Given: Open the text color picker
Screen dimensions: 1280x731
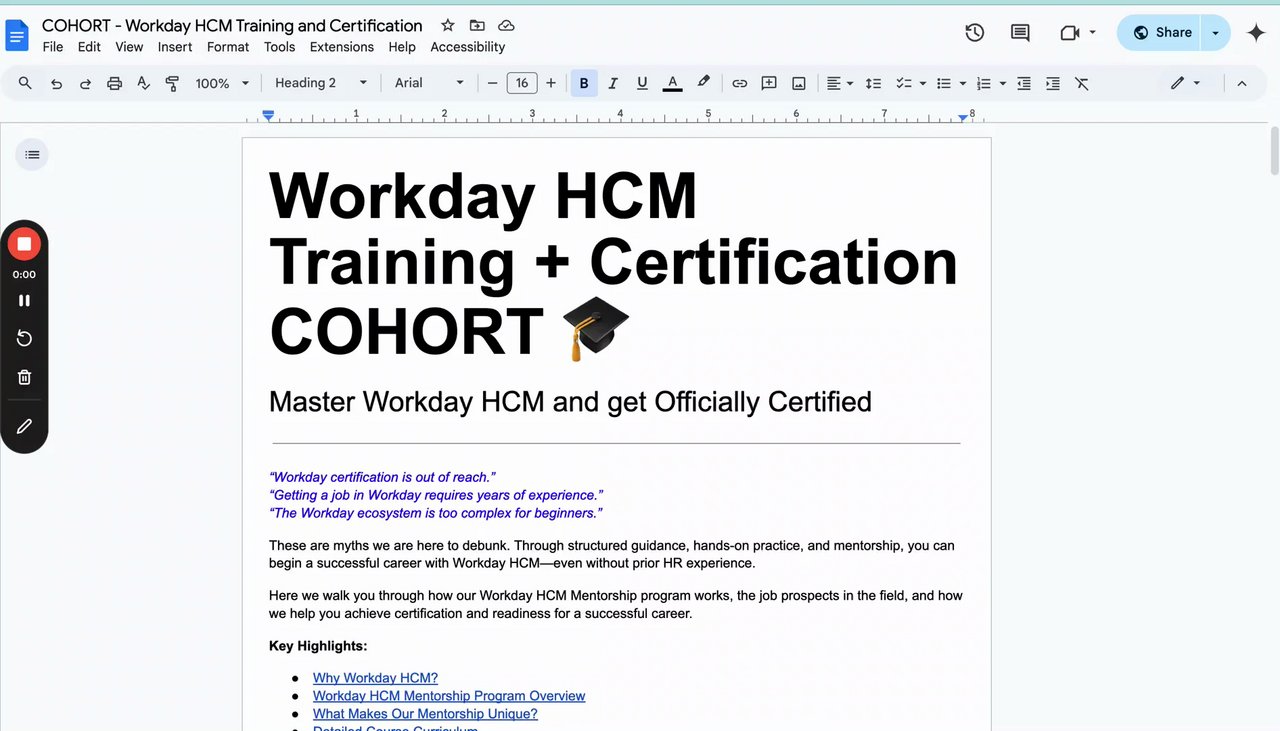Looking at the screenshot, I should coord(672,83).
